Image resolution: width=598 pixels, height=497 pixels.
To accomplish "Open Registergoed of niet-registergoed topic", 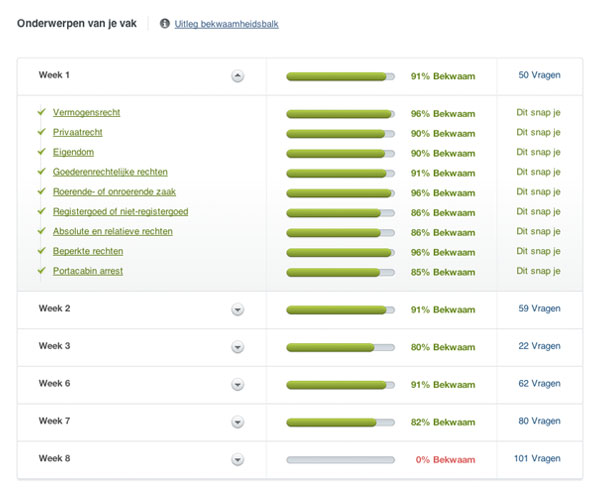I will [121, 212].
